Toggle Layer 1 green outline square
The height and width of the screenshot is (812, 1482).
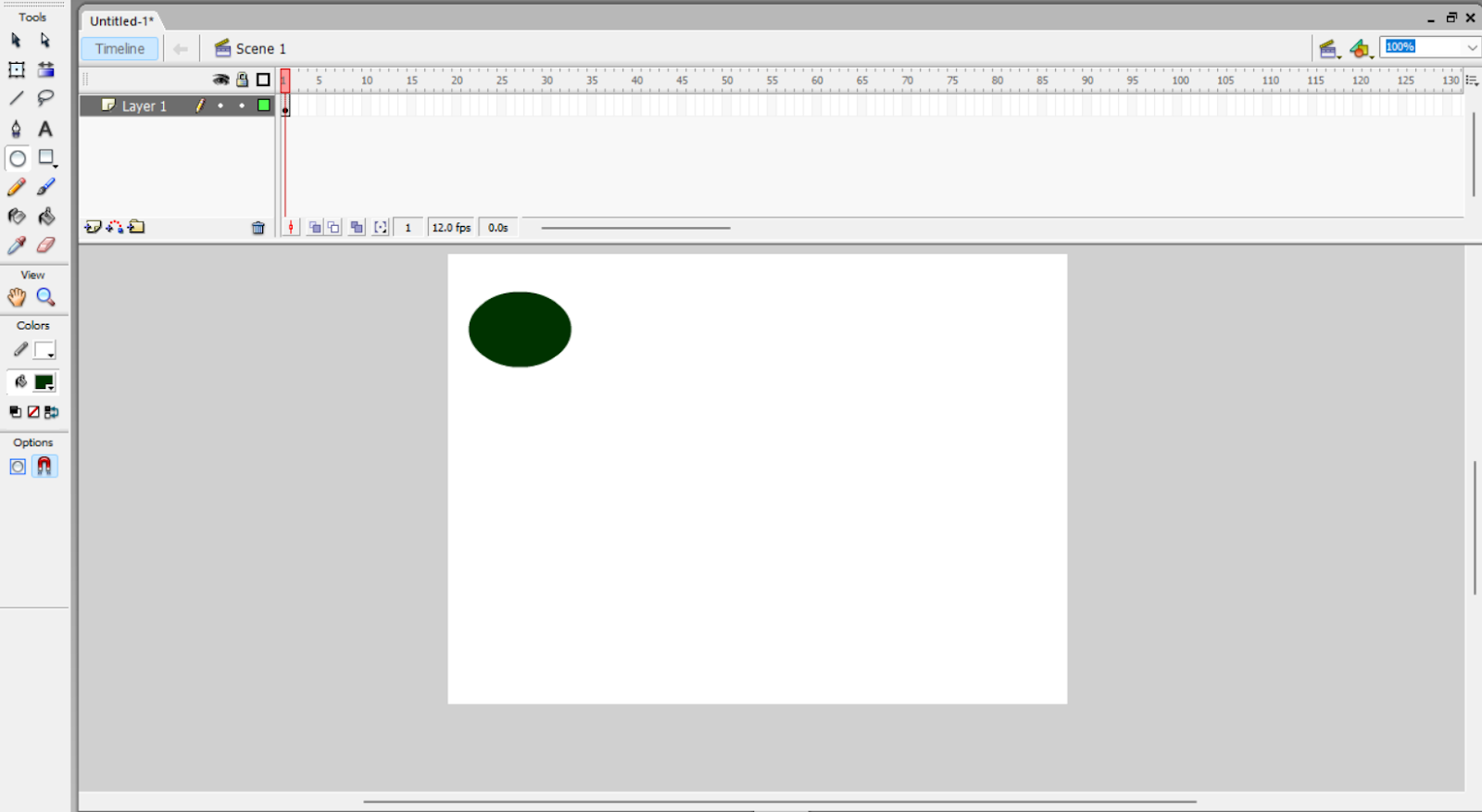pyautogui.click(x=264, y=106)
